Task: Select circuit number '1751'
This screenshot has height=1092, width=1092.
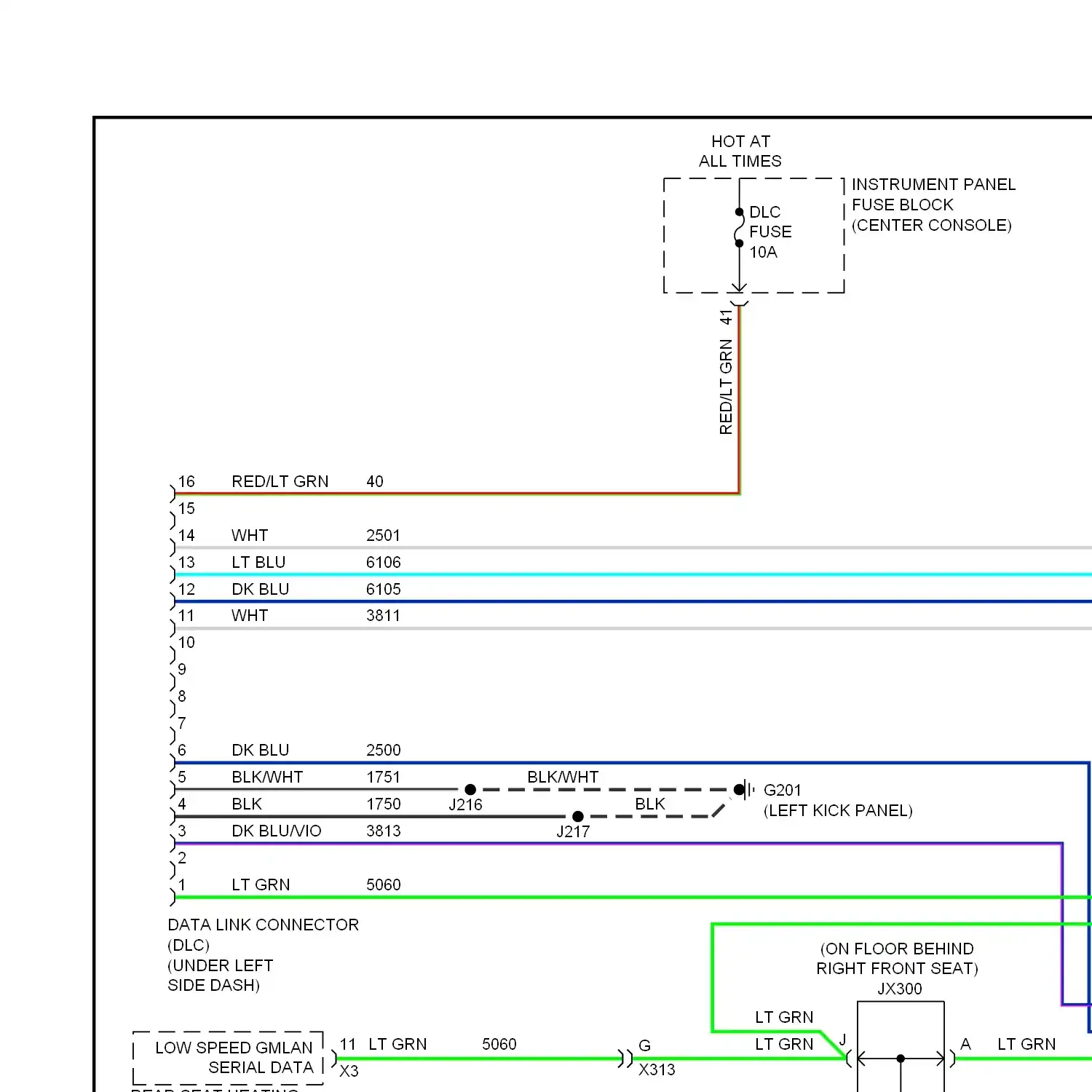Action: 383,777
